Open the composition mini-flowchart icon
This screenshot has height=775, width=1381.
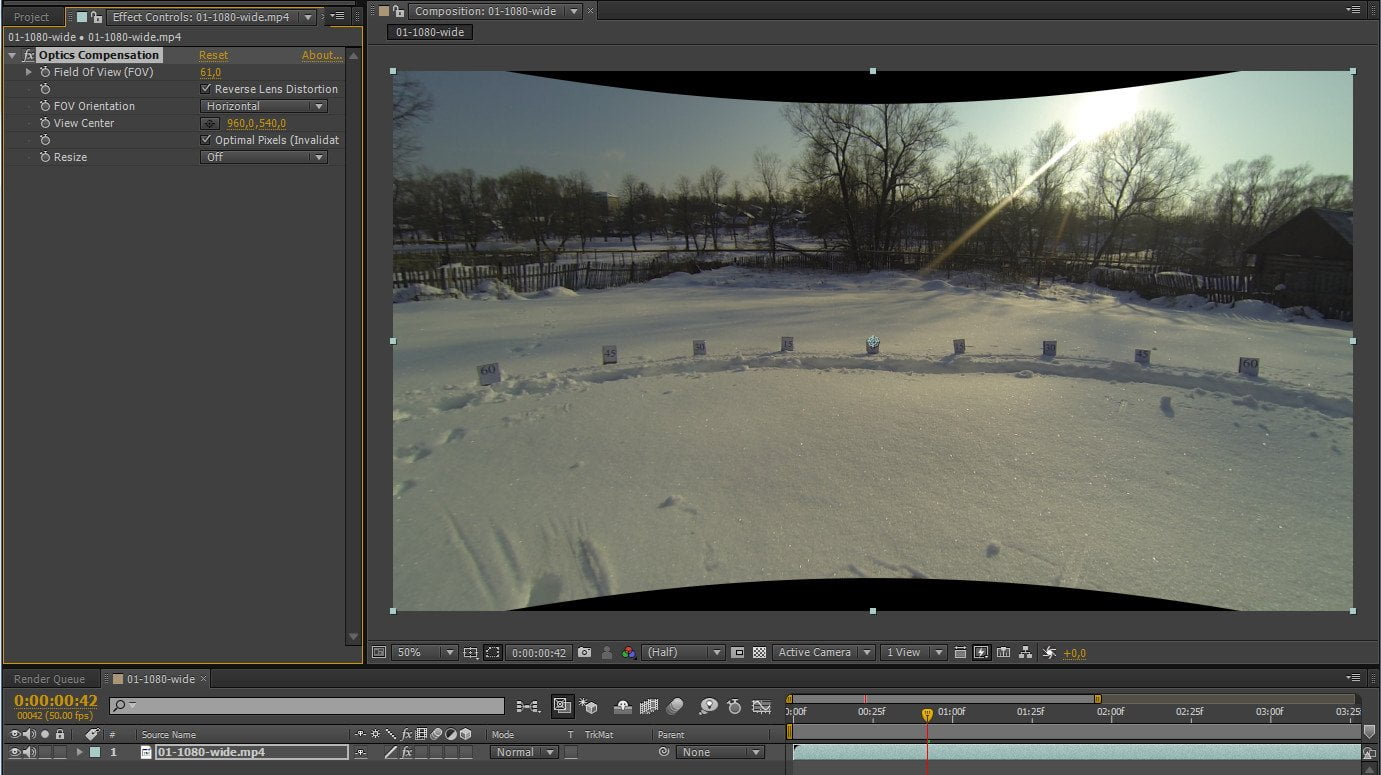[527, 706]
